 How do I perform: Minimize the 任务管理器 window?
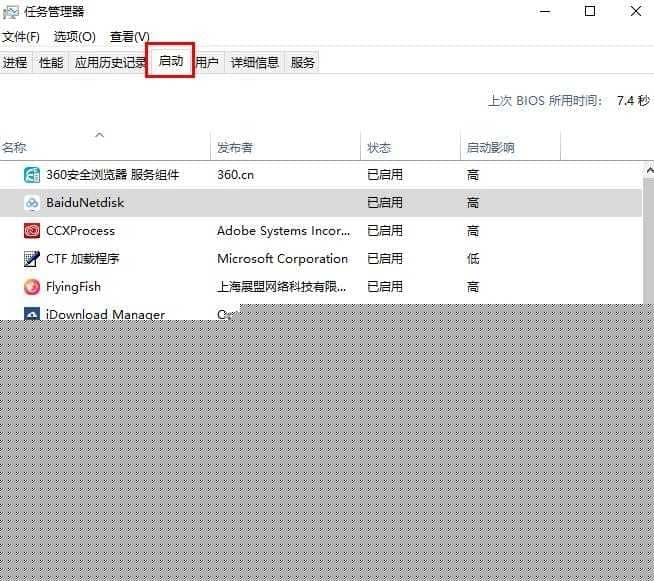(x=545, y=11)
